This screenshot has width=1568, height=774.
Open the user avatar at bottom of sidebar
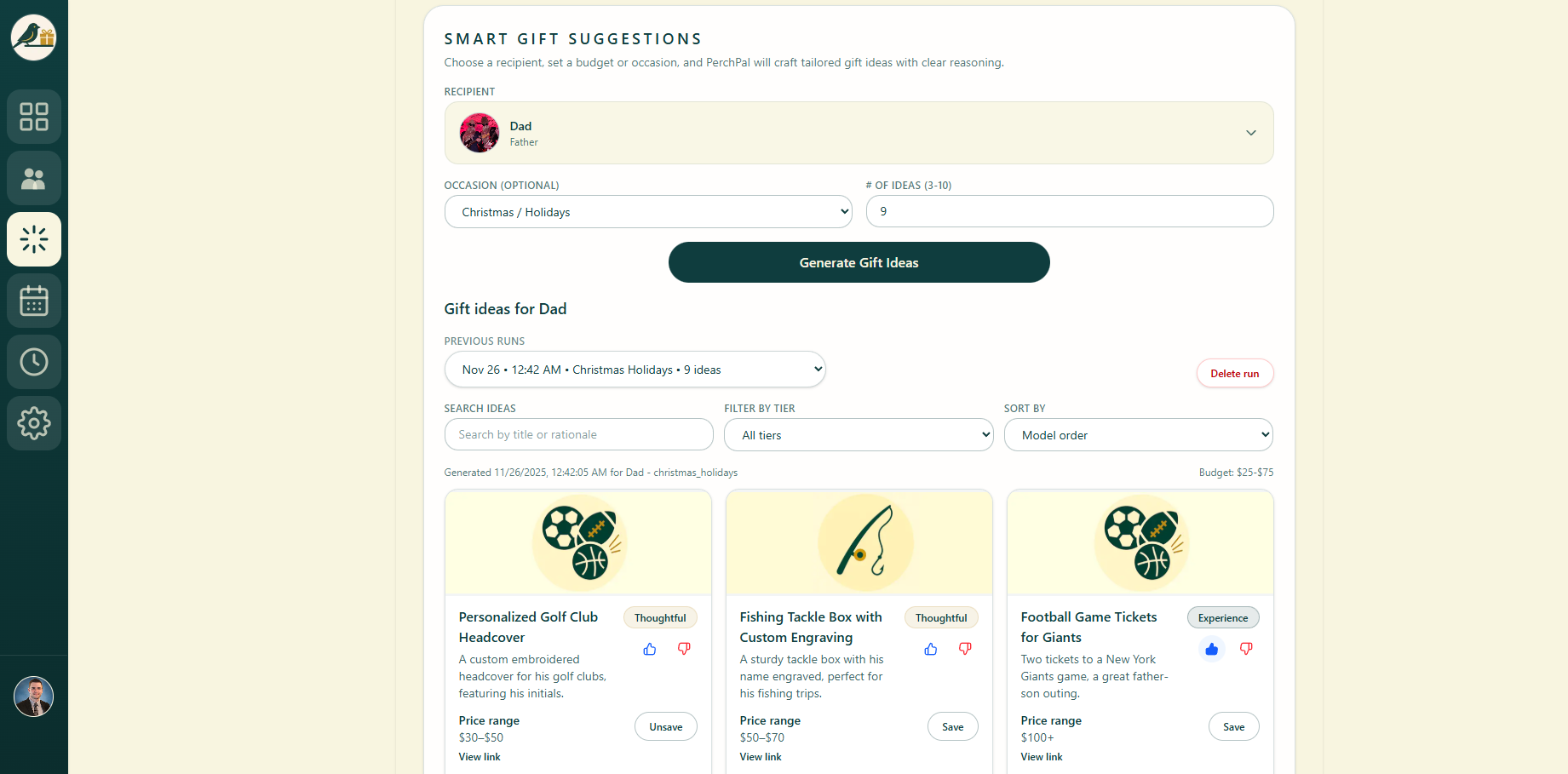[x=34, y=697]
